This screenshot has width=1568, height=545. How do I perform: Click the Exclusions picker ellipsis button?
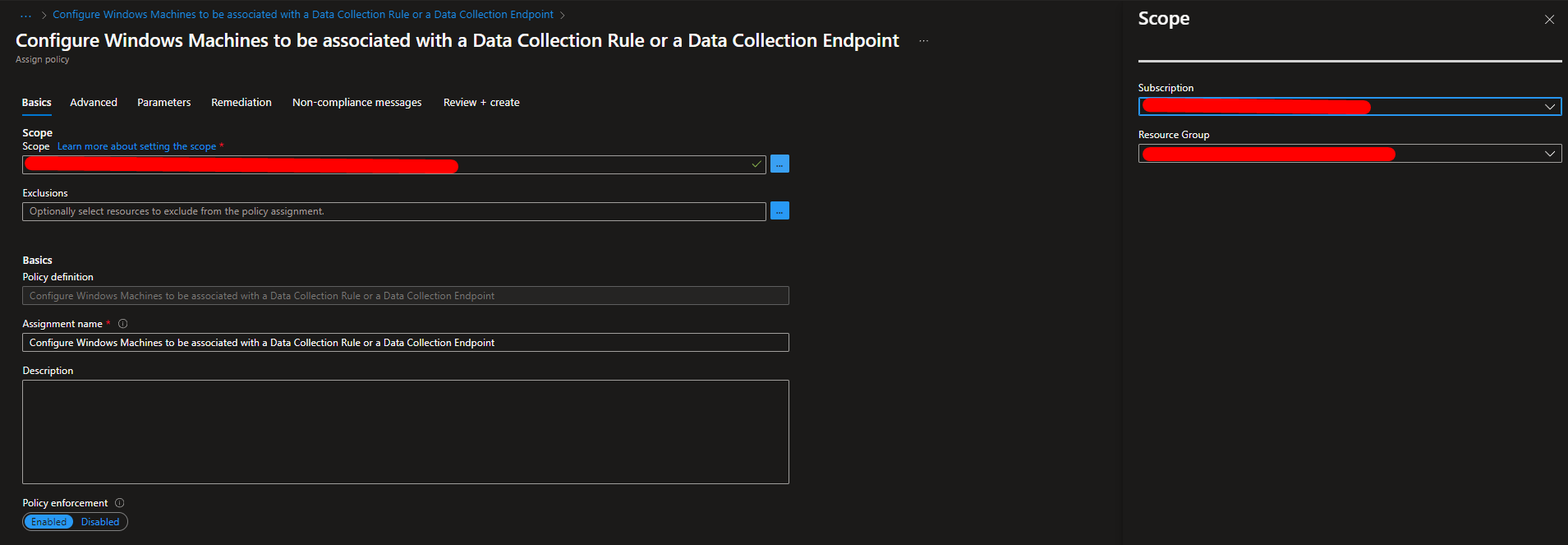(779, 211)
